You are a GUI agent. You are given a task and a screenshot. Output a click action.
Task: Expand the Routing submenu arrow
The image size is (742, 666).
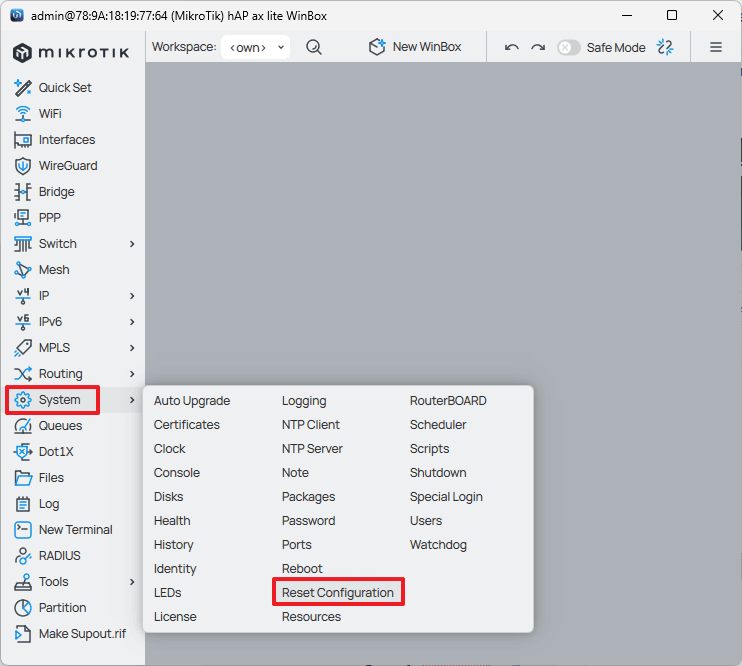coord(132,374)
